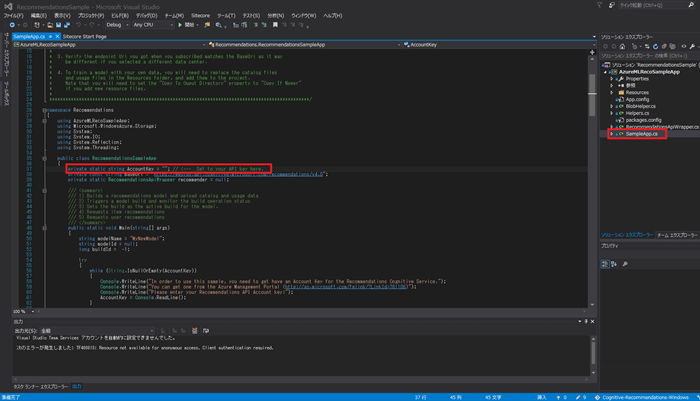Close the Output panel
This screenshot has height=401, width=700.
point(592,322)
